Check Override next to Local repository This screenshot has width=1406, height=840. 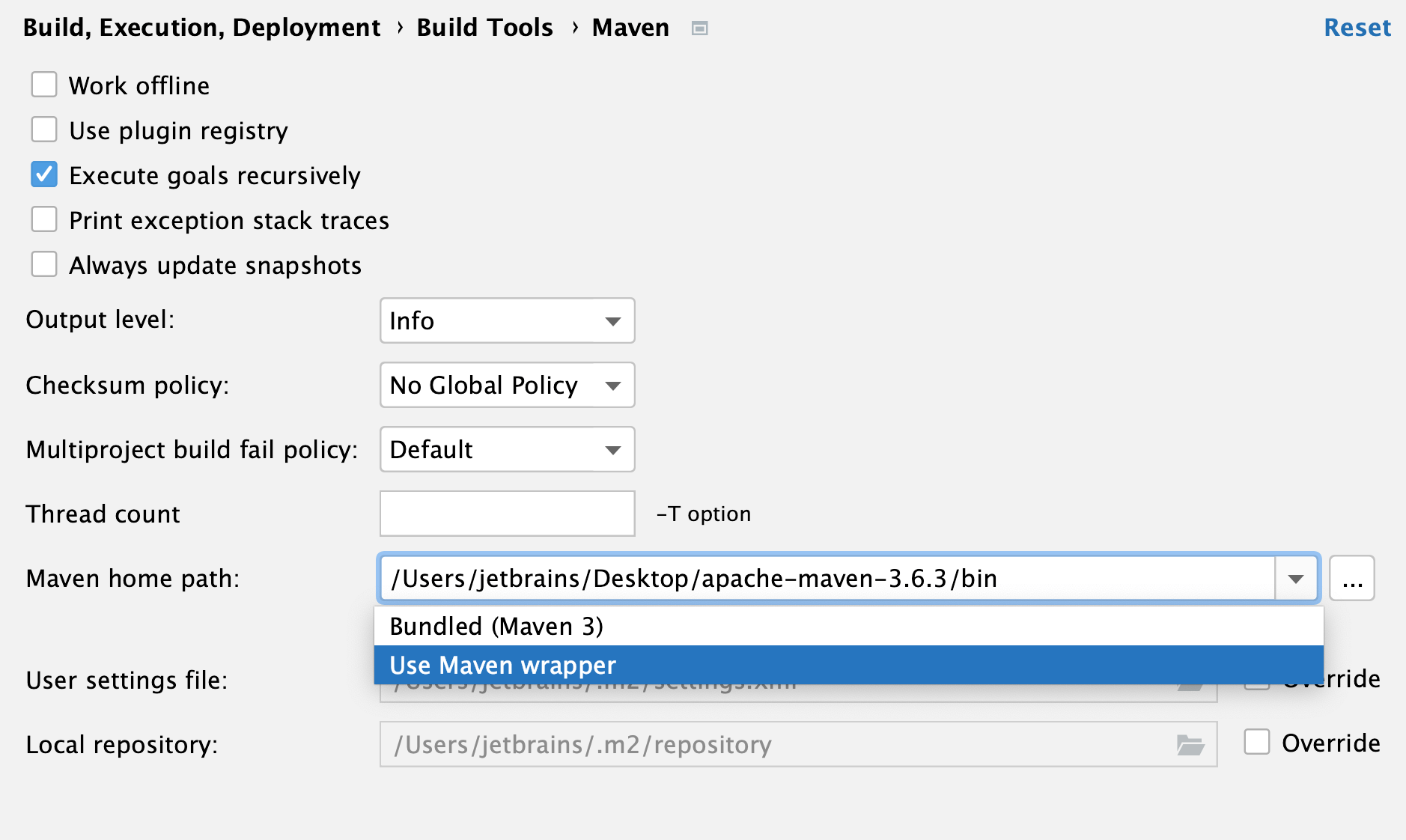(x=1256, y=743)
